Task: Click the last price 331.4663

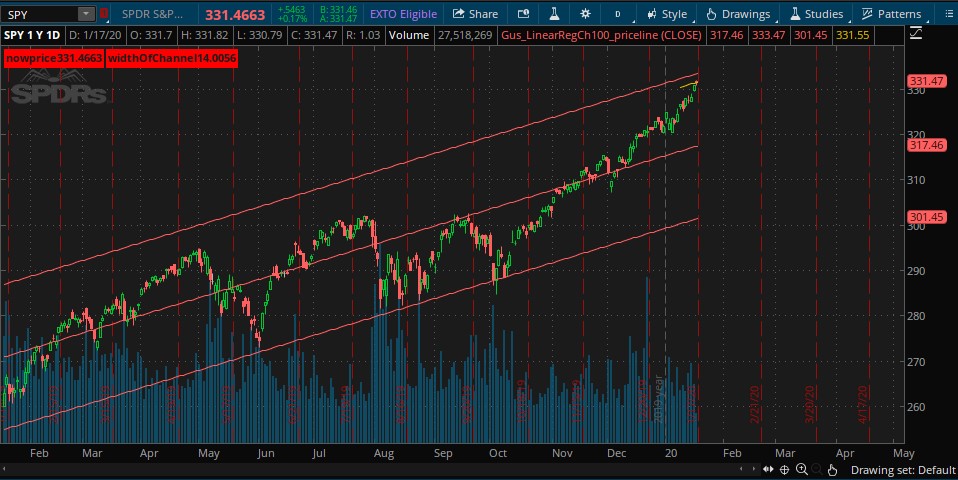Action: [x=235, y=15]
